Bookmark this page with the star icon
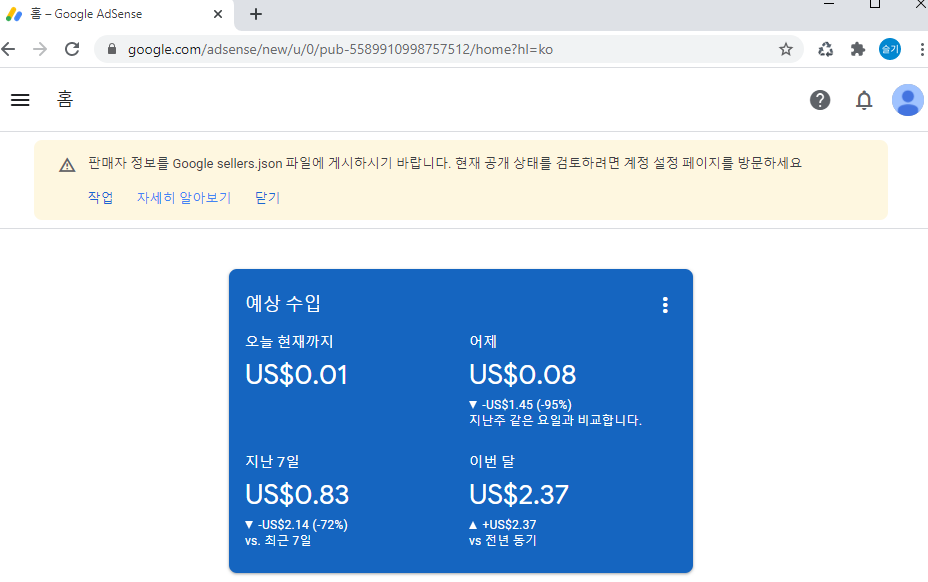 click(x=785, y=49)
